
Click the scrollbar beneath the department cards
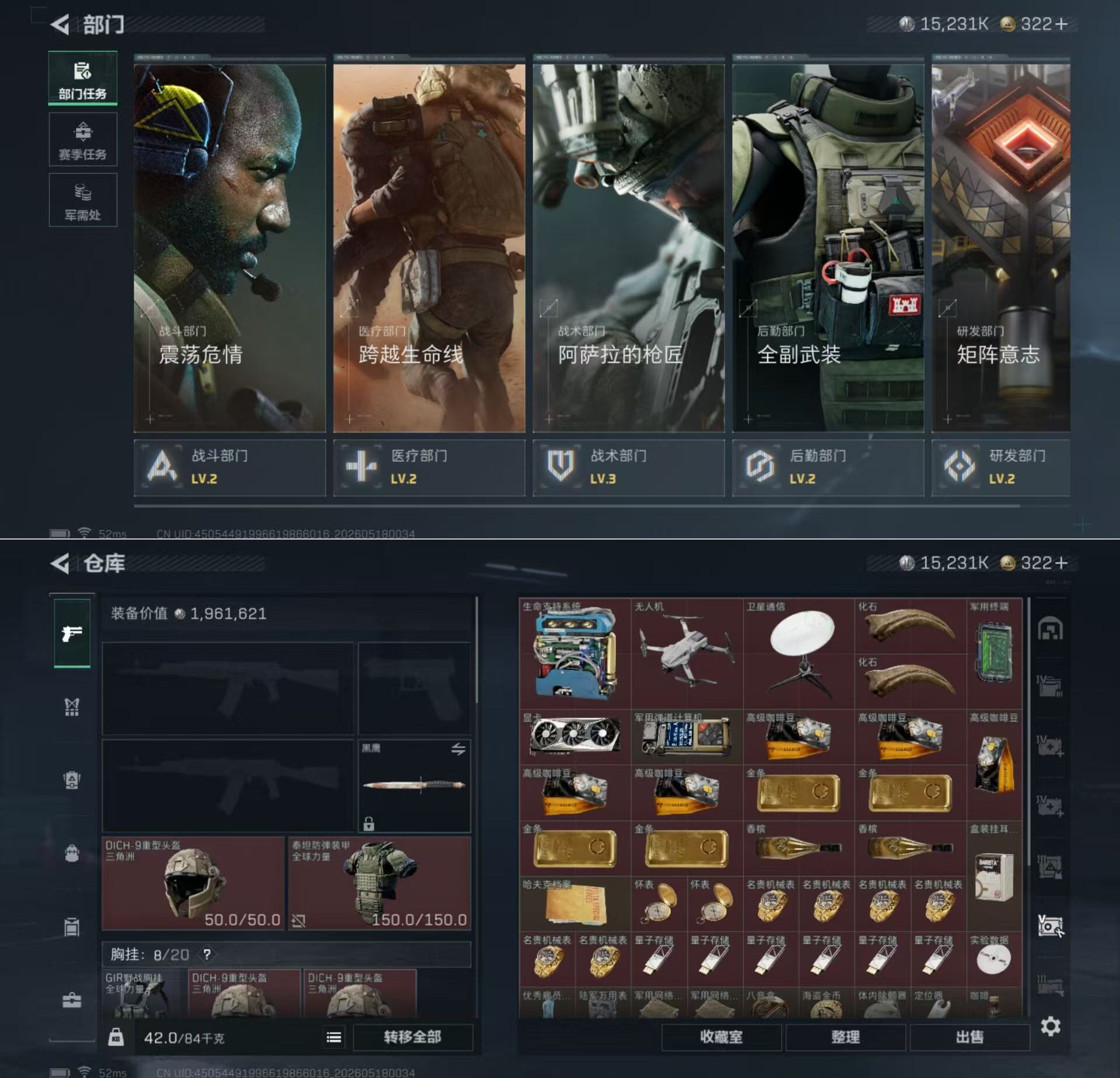pos(577,506)
